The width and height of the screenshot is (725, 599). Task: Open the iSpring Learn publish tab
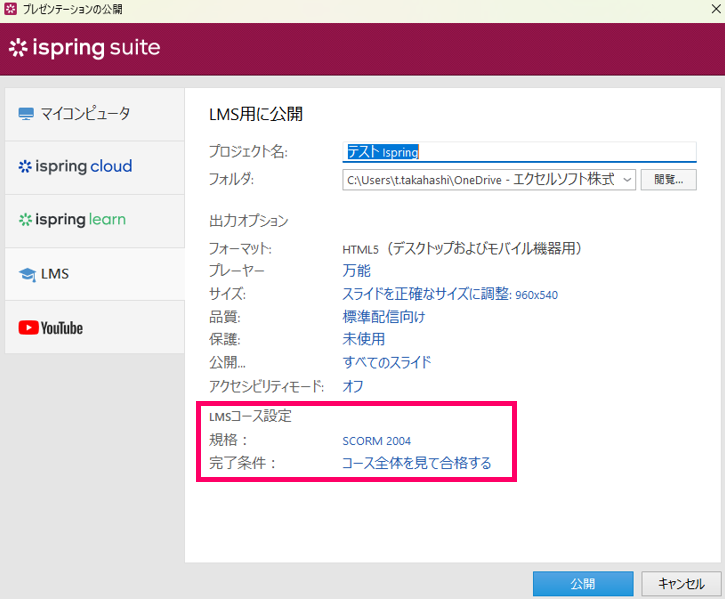[x=95, y=220]
